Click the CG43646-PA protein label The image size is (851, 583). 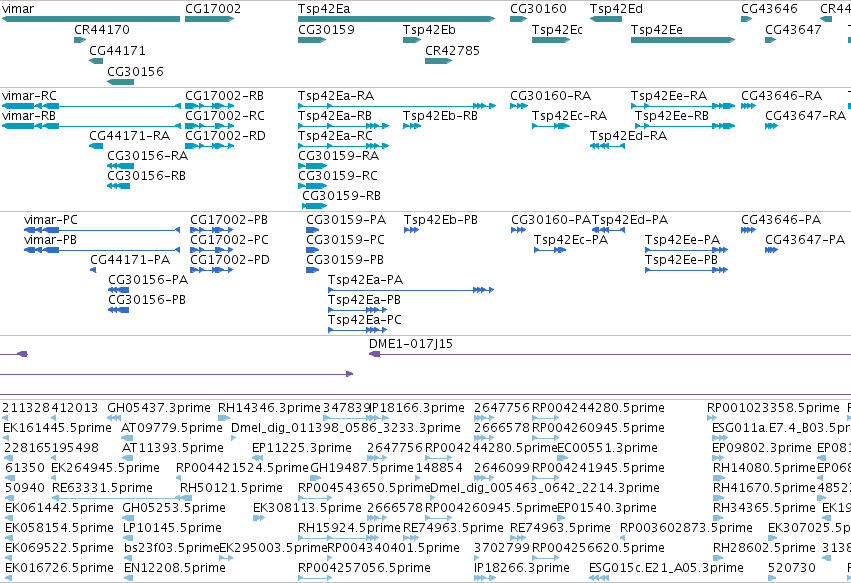[x=781, y=220]
